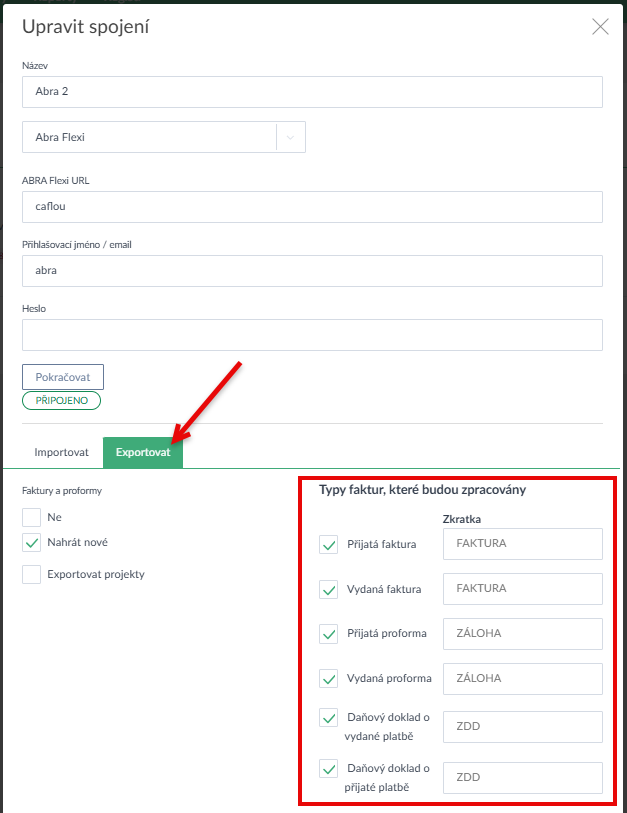Toggle the Přijatá faktura checkbox
Image resolution: width=627 pixels, height=813 pixels.
pos(328,544)
